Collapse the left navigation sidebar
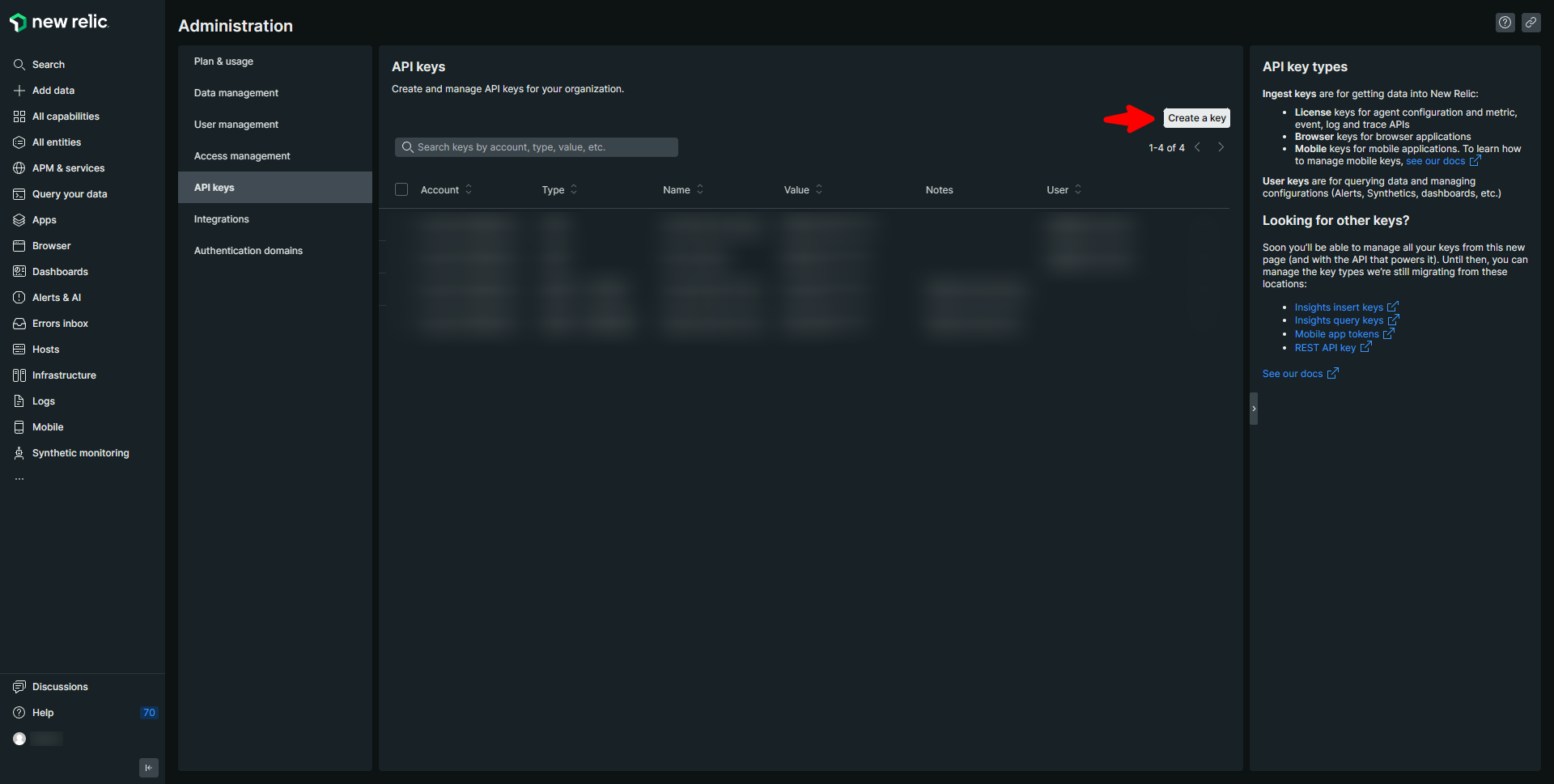 [149, 768]
